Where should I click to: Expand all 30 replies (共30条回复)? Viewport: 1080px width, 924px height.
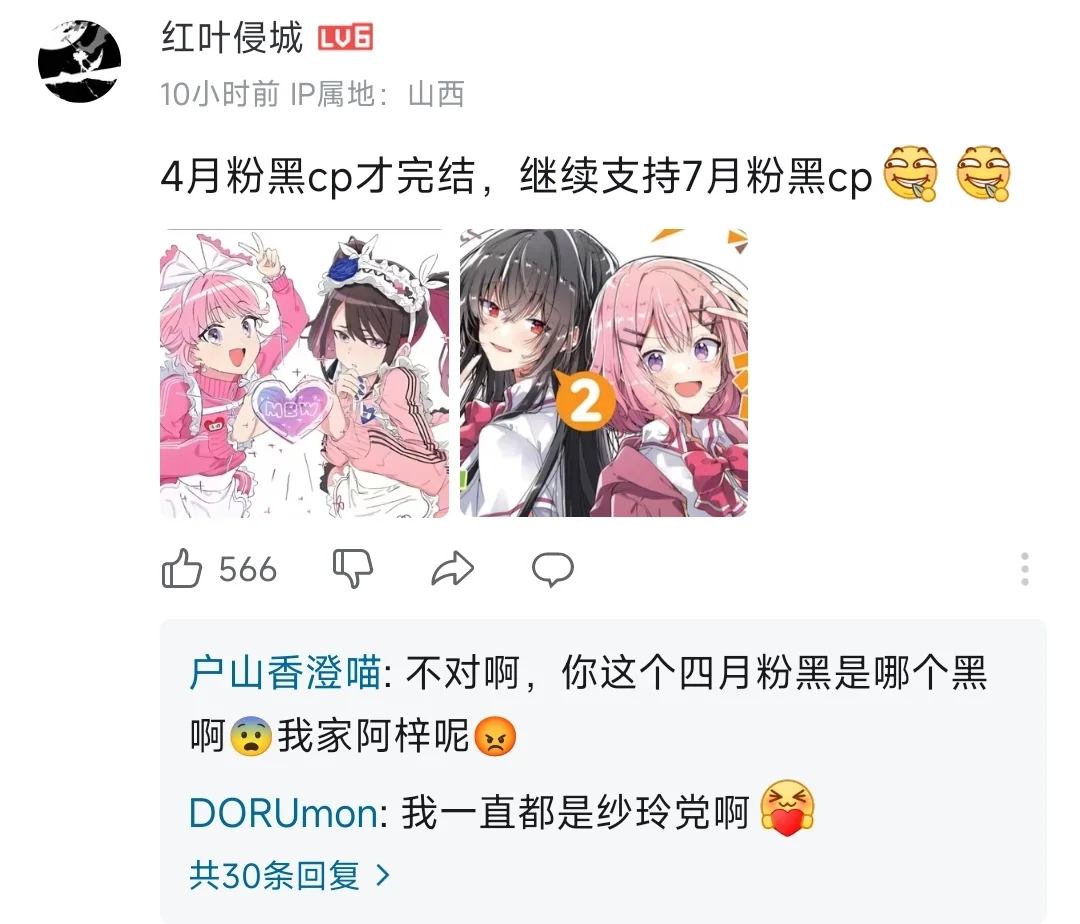tap(289, 875)
